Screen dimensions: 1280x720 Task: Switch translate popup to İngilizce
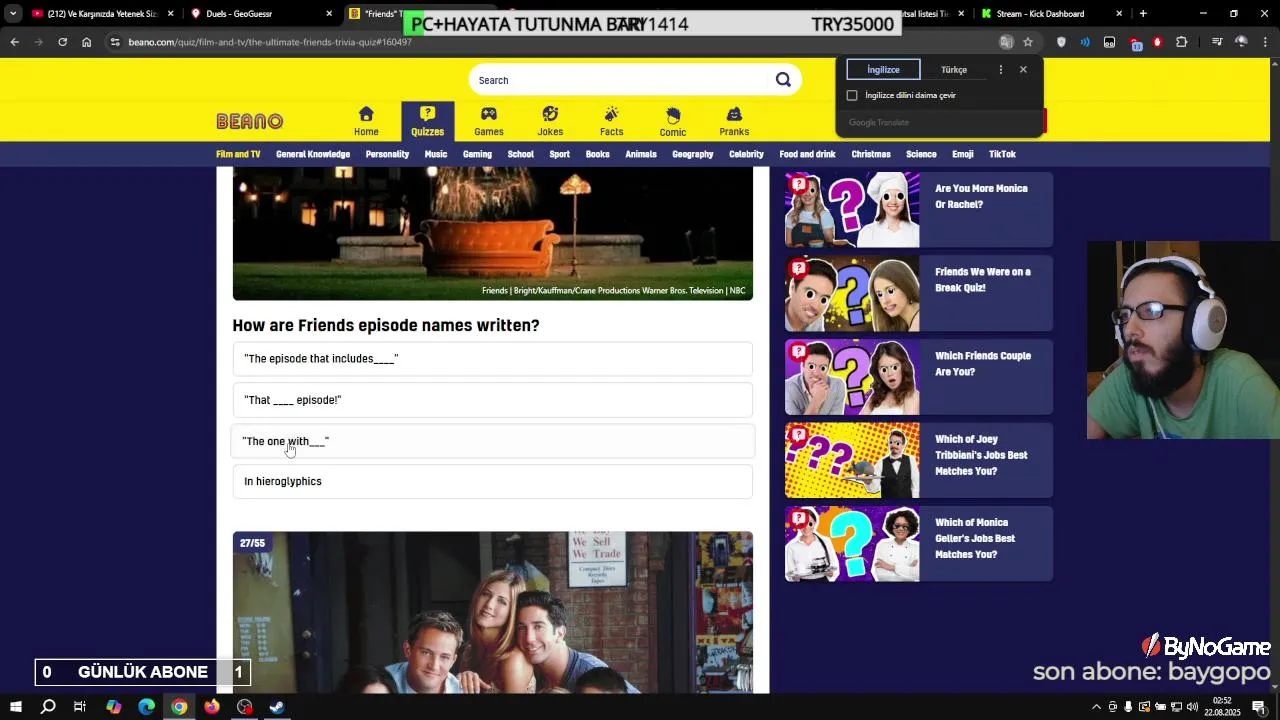(x=883, y=70)
